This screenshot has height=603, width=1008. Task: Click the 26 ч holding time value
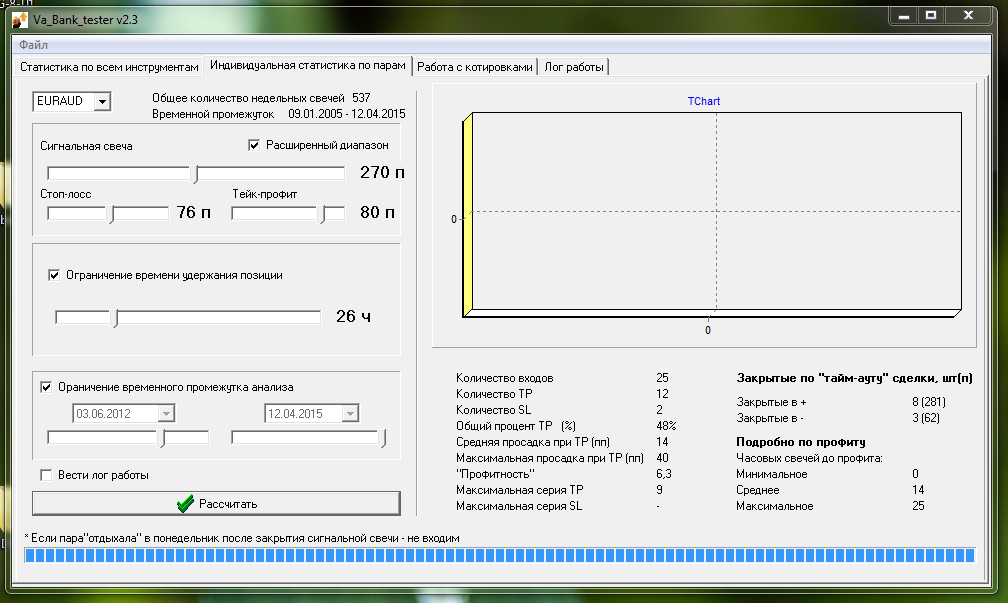pos(353,316)
